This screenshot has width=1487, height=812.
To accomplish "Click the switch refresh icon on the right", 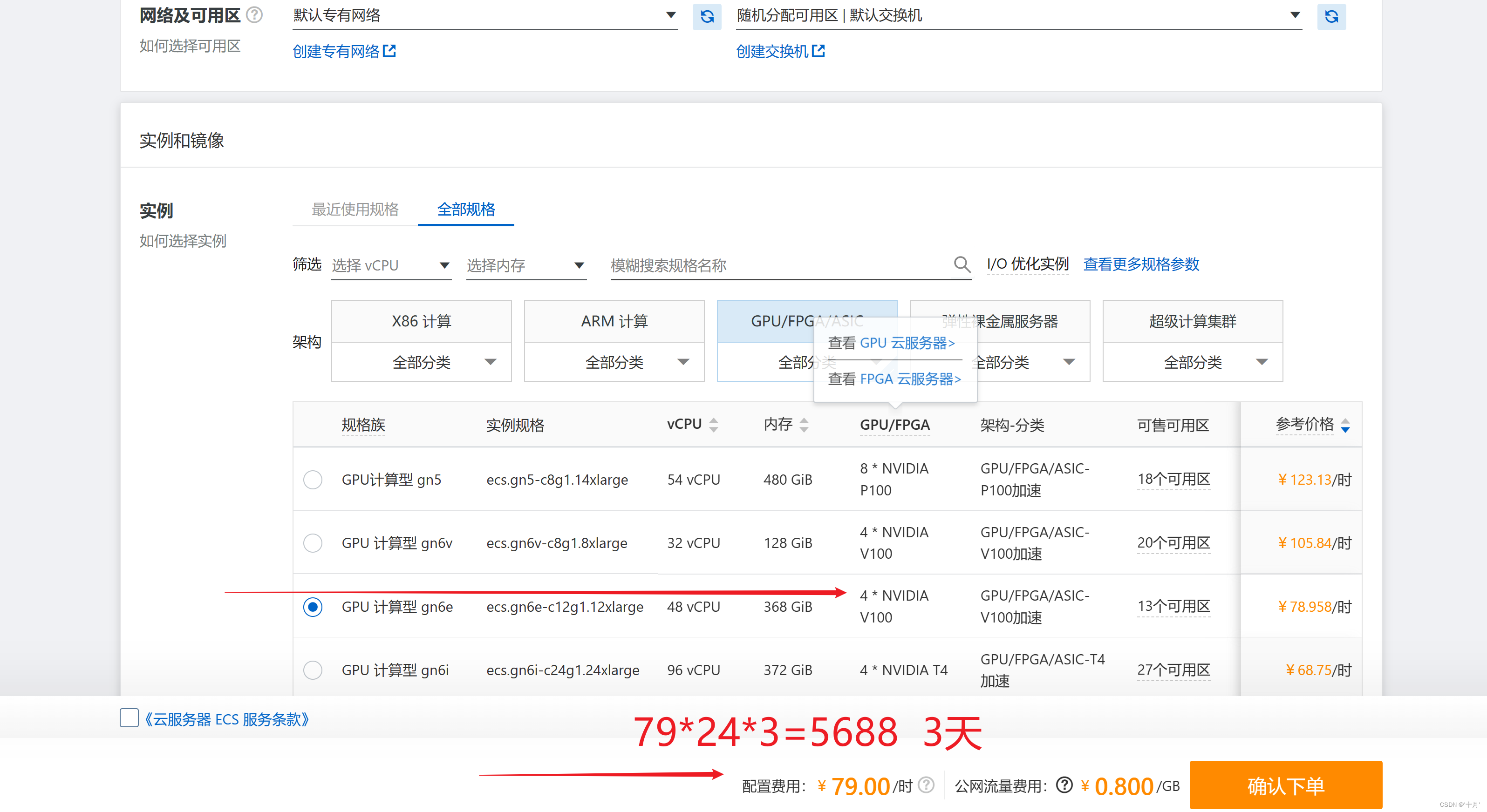I will [1331, 16].
